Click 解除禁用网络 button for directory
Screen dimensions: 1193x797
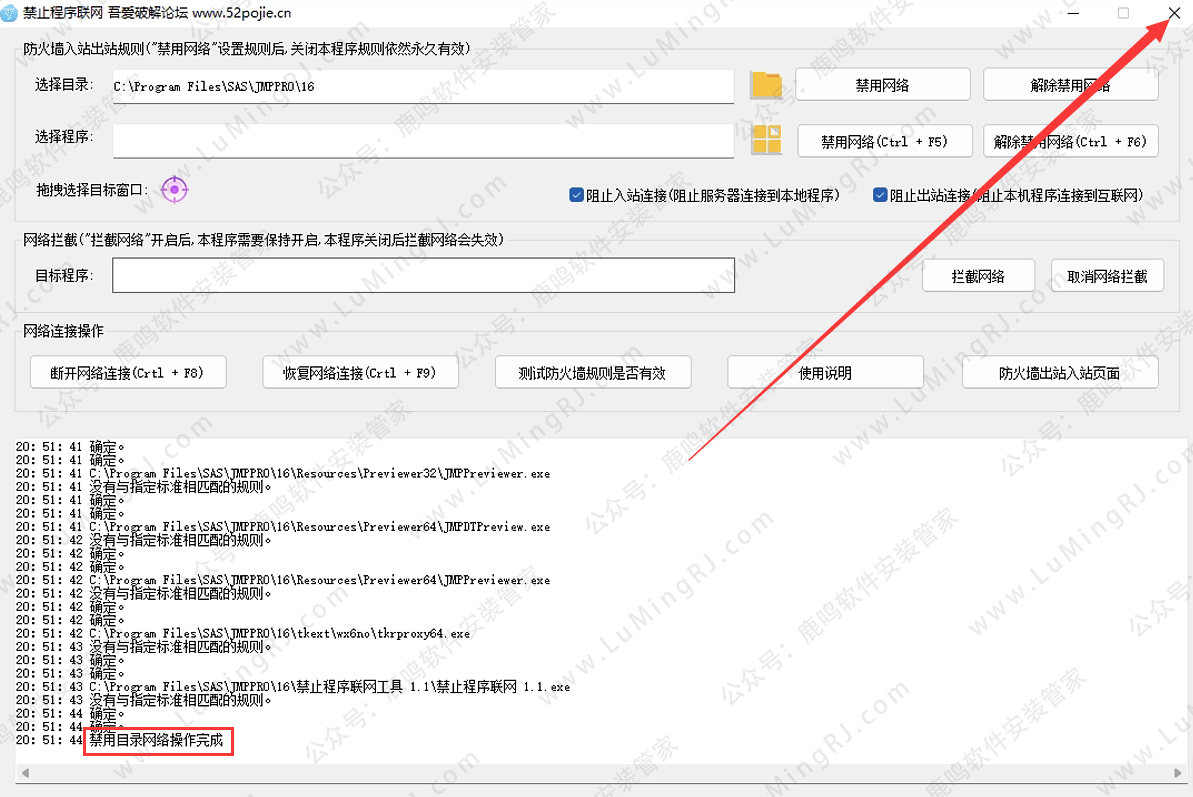[x=1070, y=85]
